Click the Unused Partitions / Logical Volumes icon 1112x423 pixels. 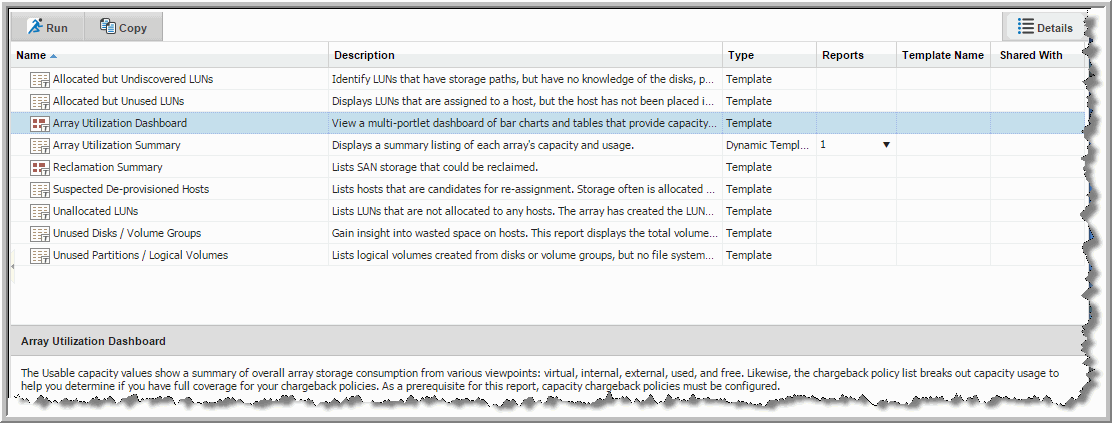click(40, 256)
